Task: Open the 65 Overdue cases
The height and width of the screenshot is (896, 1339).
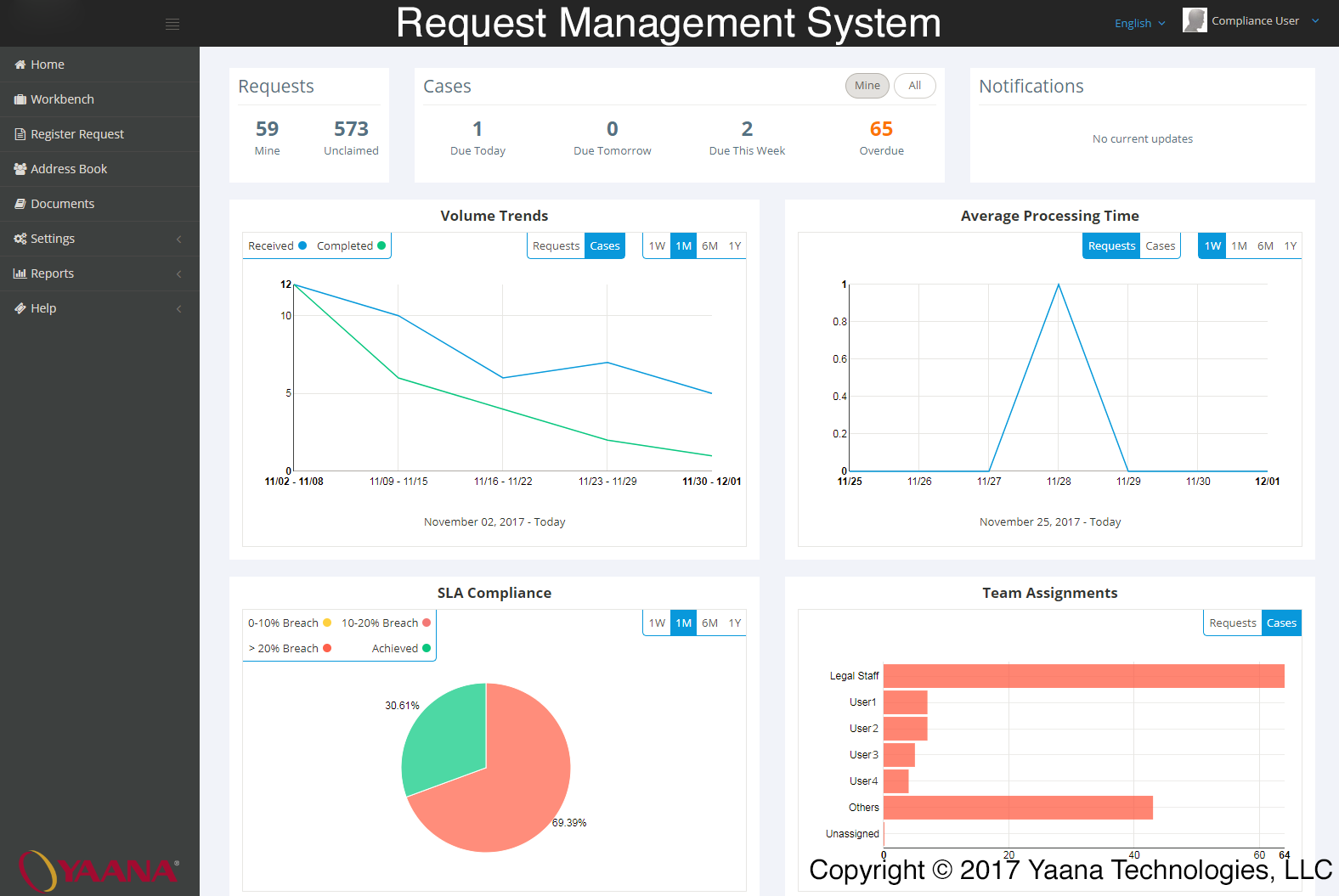Action: coord(881,138)
